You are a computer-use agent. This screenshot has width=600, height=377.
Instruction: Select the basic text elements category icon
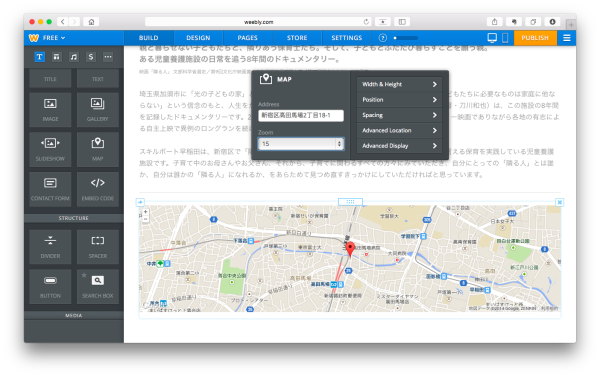[x=39, y=57]
